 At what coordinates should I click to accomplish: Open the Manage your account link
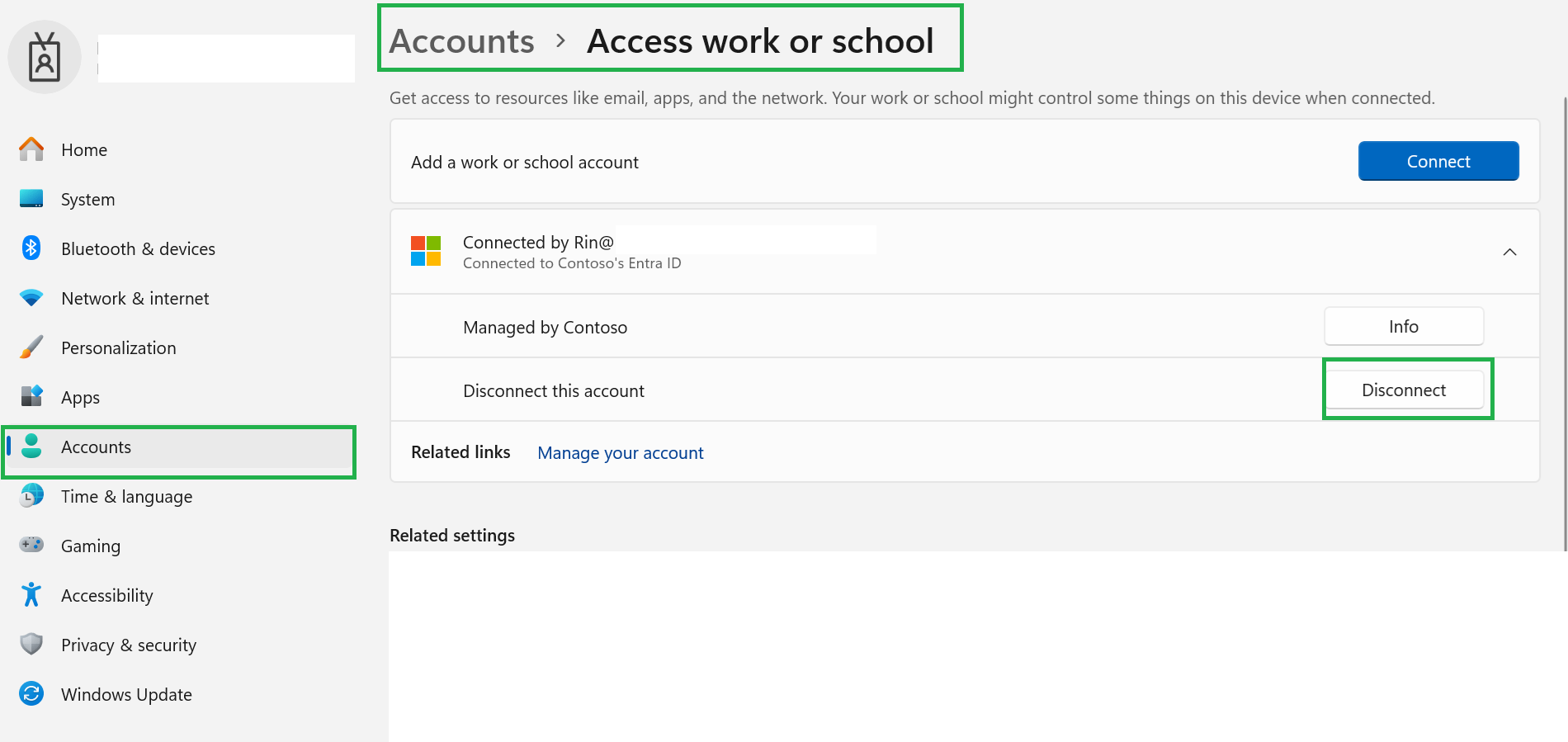coord(621,452)
